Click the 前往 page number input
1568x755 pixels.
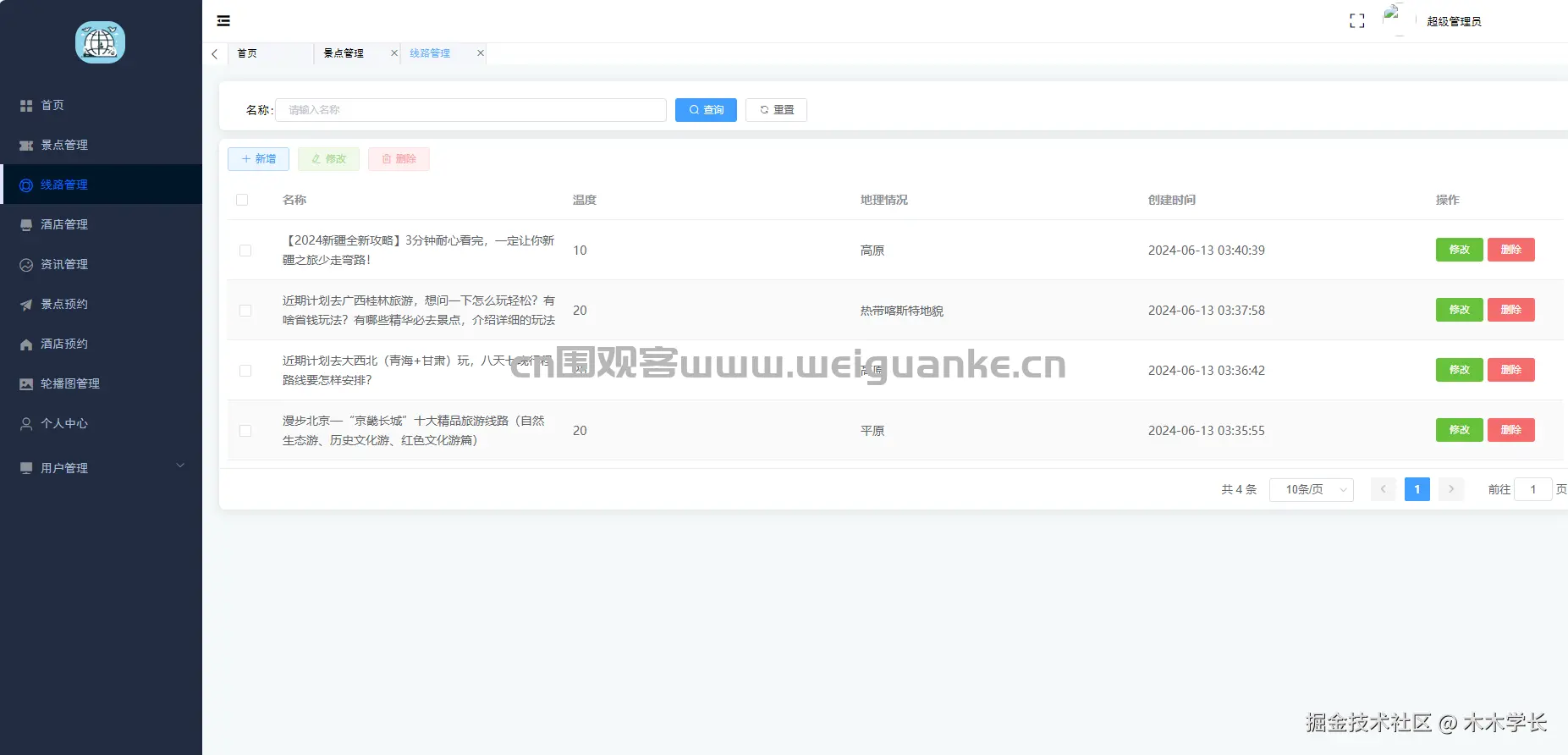tap(1532, 489)
